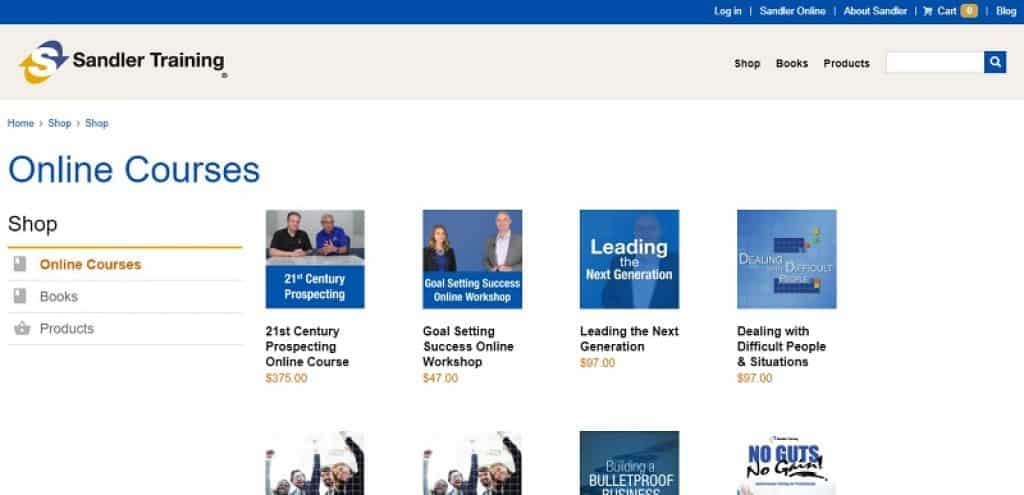
Task: Open the Building a Bulletproof Business thumbnail
Action: [x=629, y=462]
